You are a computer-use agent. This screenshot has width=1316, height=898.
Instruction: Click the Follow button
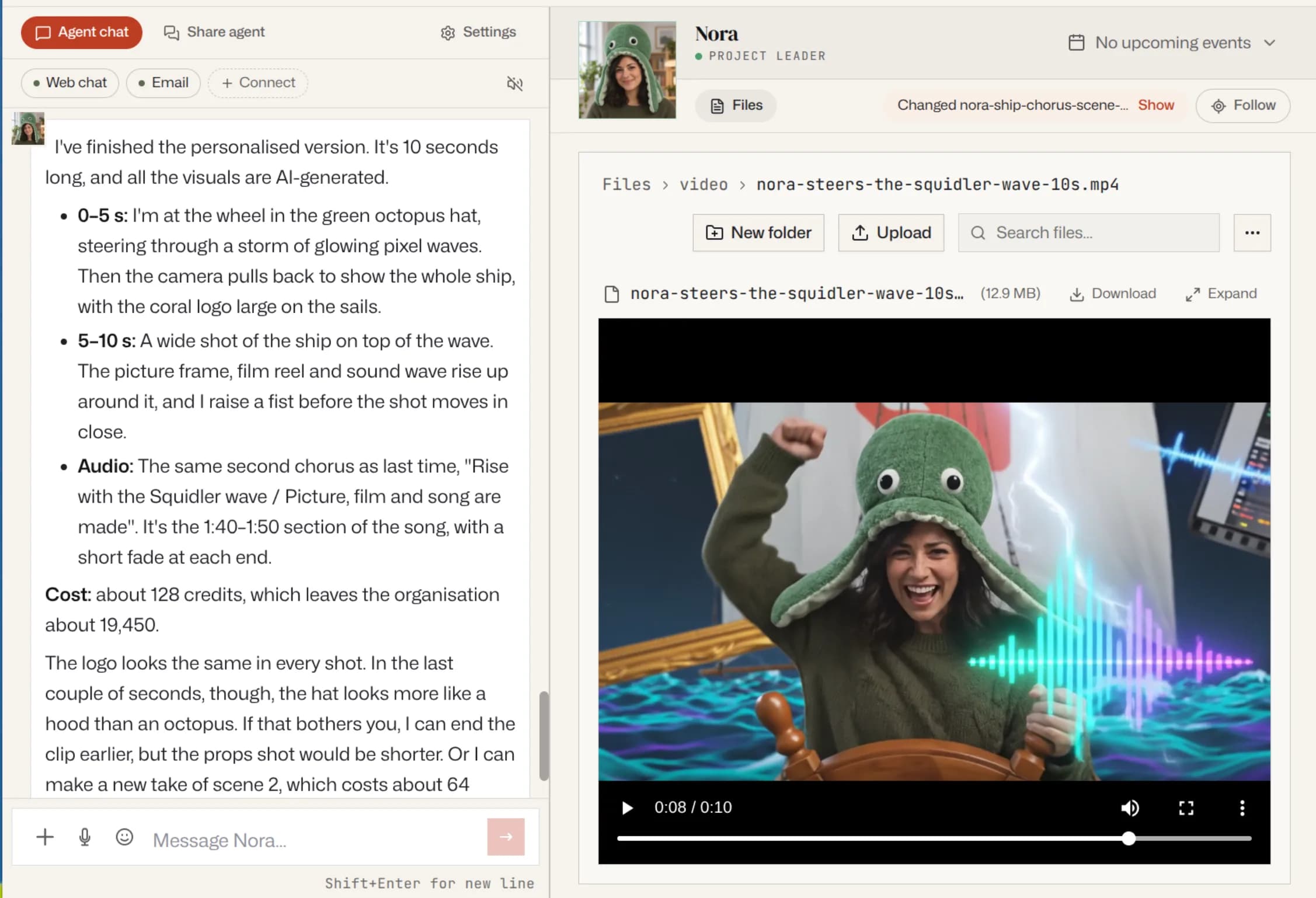point(1243,106)
